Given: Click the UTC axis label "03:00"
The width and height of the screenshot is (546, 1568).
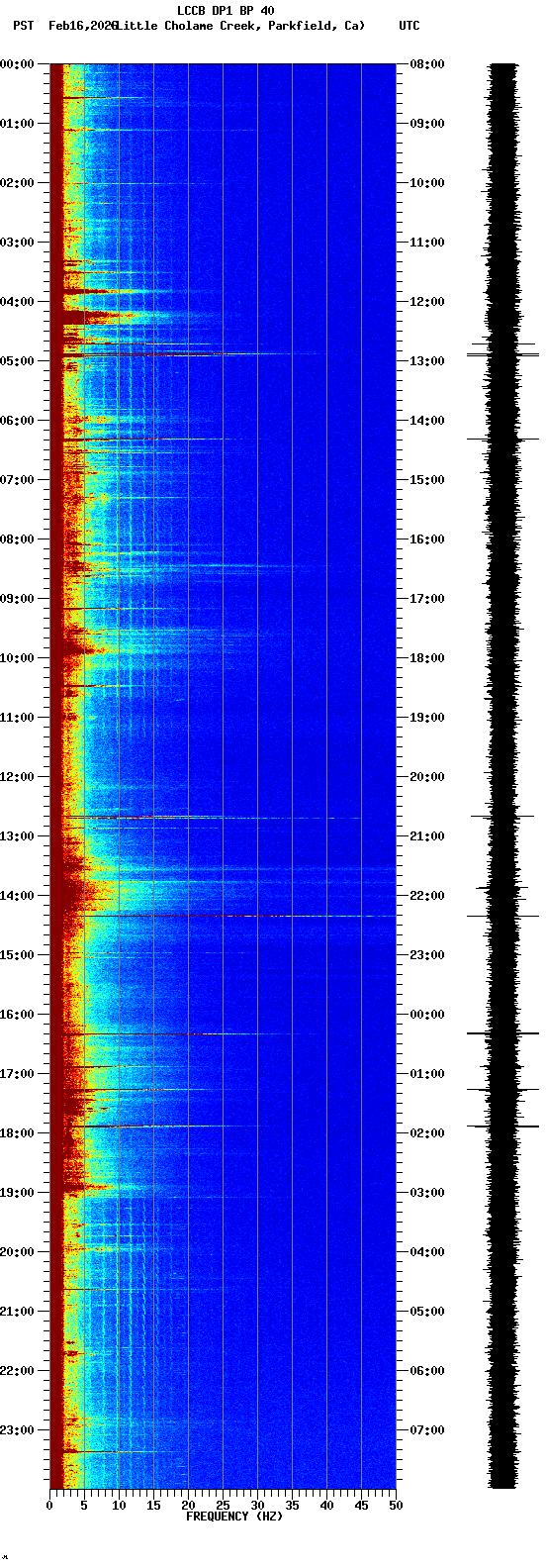Looking at the screenshot, I should 427,1193.
